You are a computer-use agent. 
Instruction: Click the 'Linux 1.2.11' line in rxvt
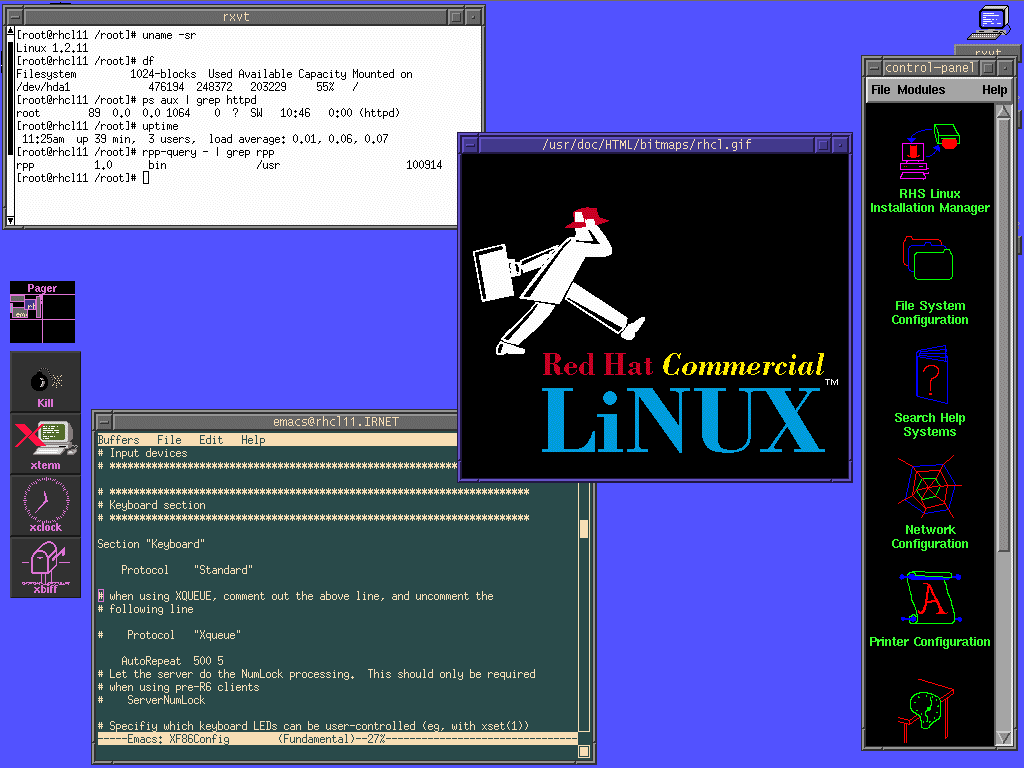52,48
